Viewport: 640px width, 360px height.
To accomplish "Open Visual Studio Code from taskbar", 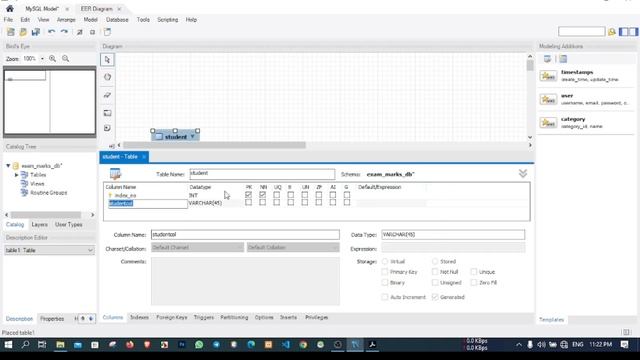I will click(286, 345).
